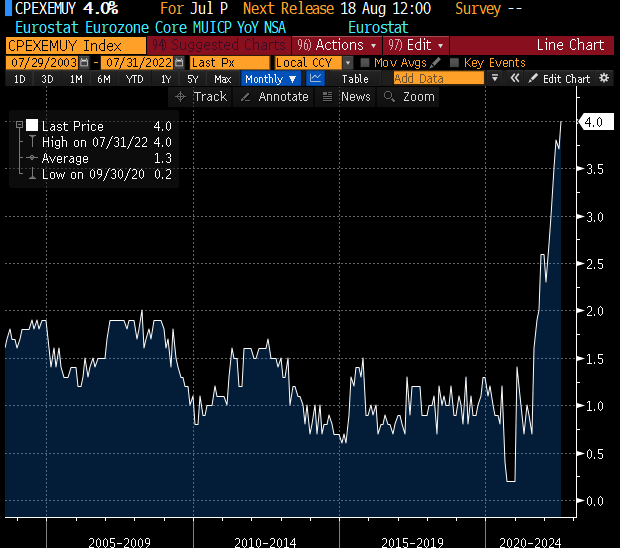The image size is (620, 548).
Task: Select the Max range tab
Action: (x=223, y=79)
